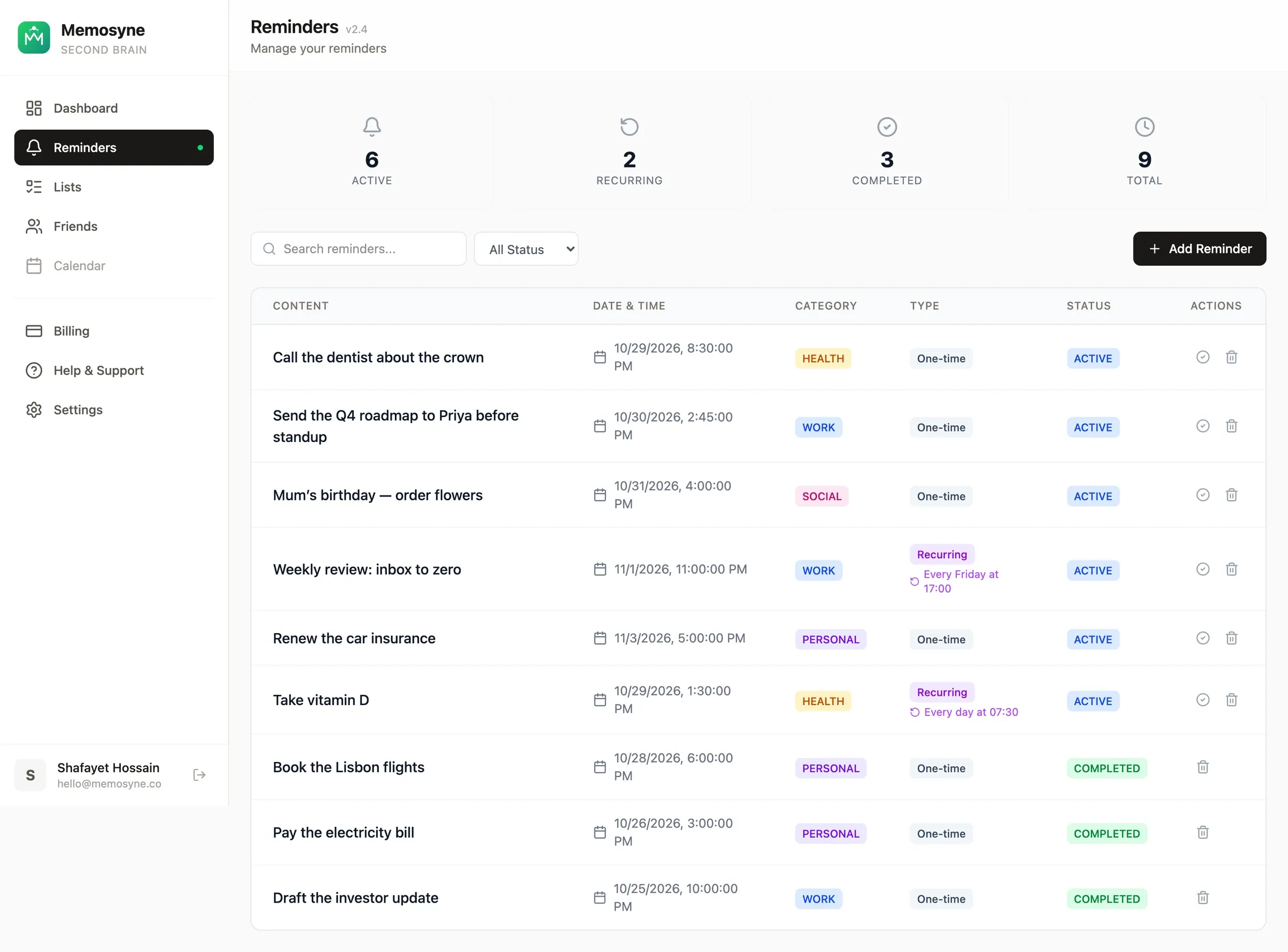This screenshot has width=1288, height=952.
Task: Trash the 'Weekly review: inbox to zero' reminder
Action: (1232, 569)
